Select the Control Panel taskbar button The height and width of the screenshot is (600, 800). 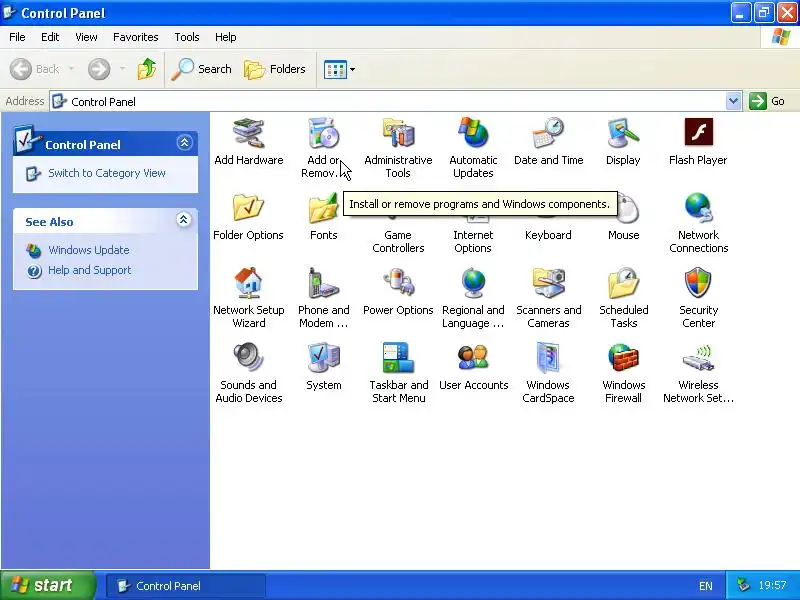click(186, 586)
